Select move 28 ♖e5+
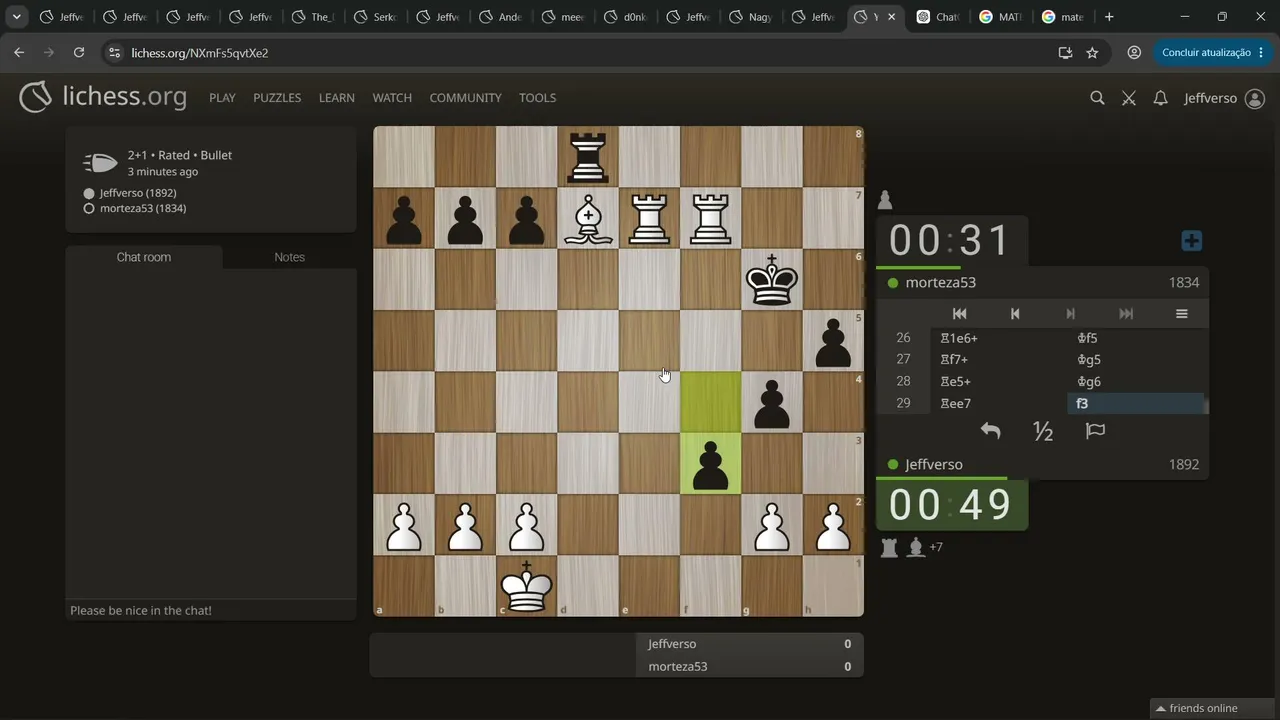 pyautogui.click(x=999, y=382)
